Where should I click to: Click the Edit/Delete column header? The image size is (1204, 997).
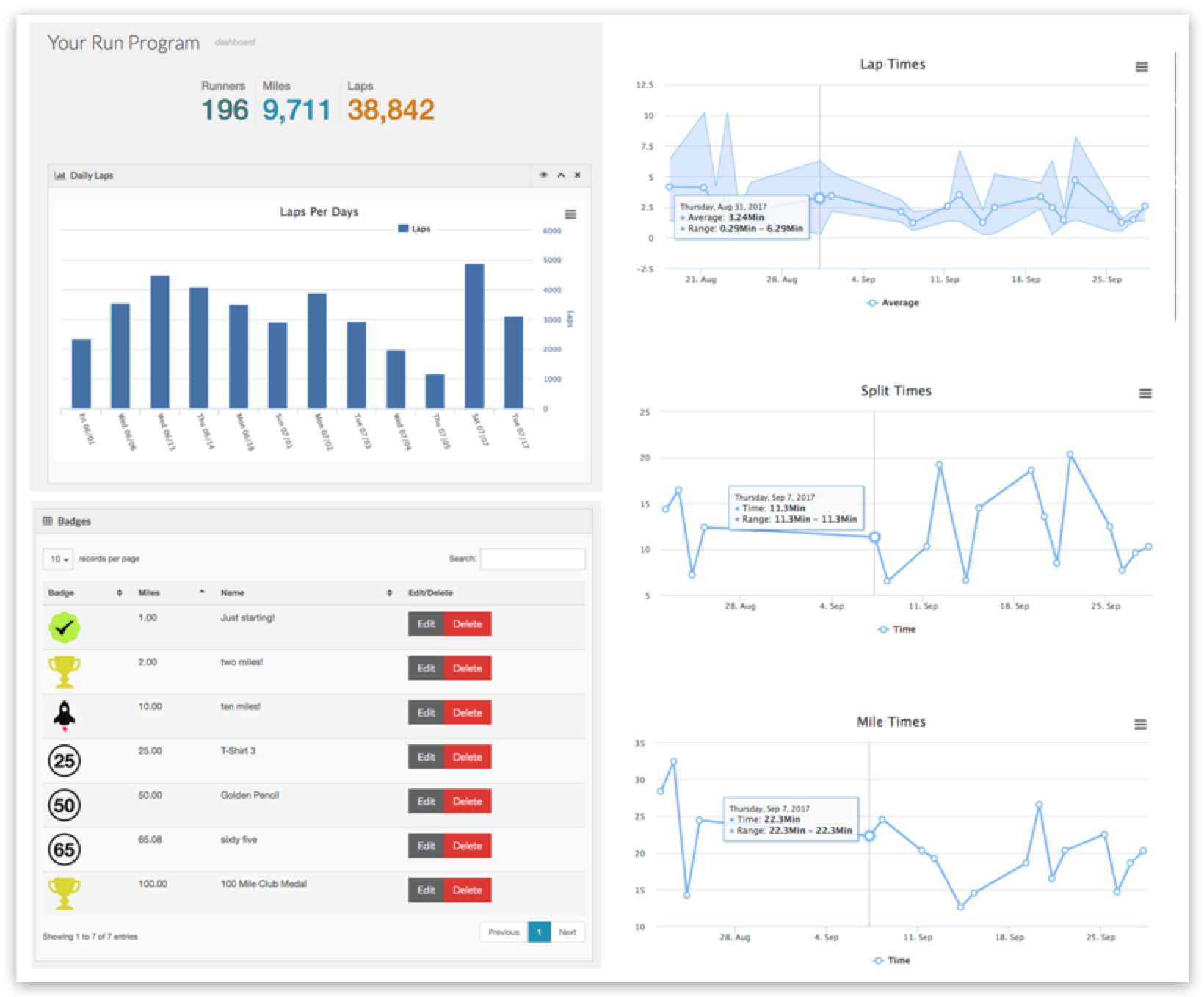point(431,592)
